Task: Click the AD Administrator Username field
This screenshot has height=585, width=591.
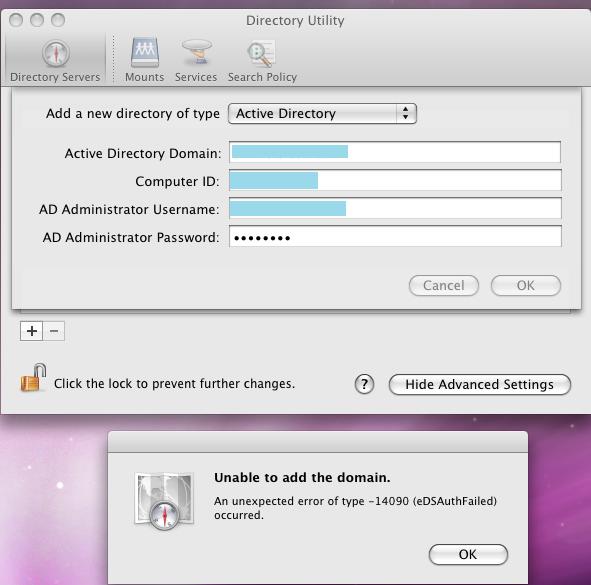Action: [395, 208]
